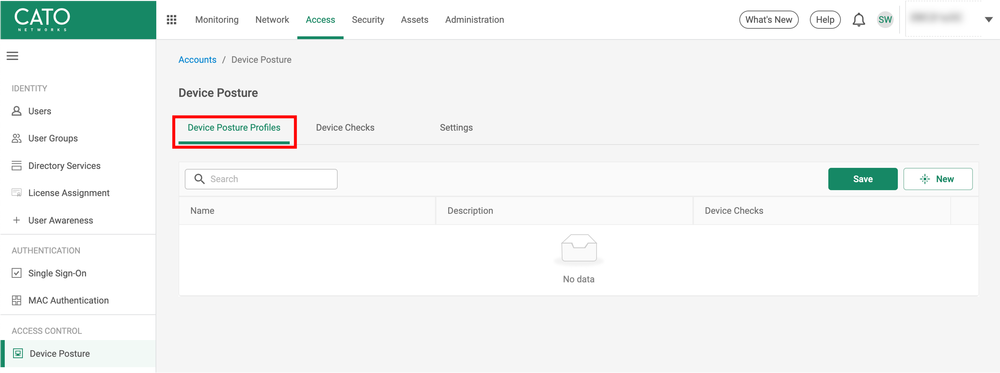Click the License Assignment icon

17,193
